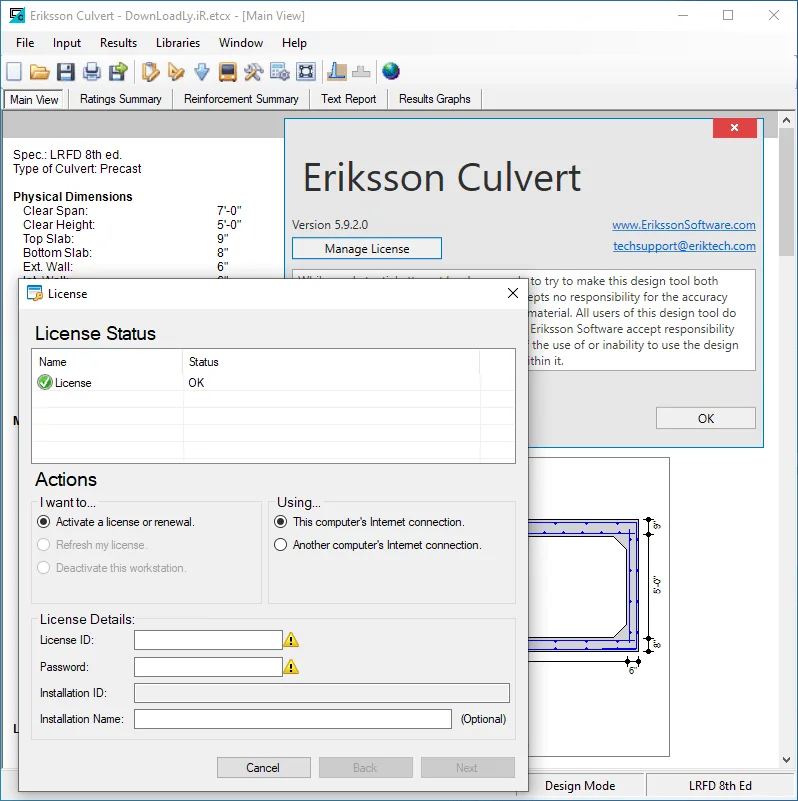Focus the Installation Name input field

click(293, 719)
